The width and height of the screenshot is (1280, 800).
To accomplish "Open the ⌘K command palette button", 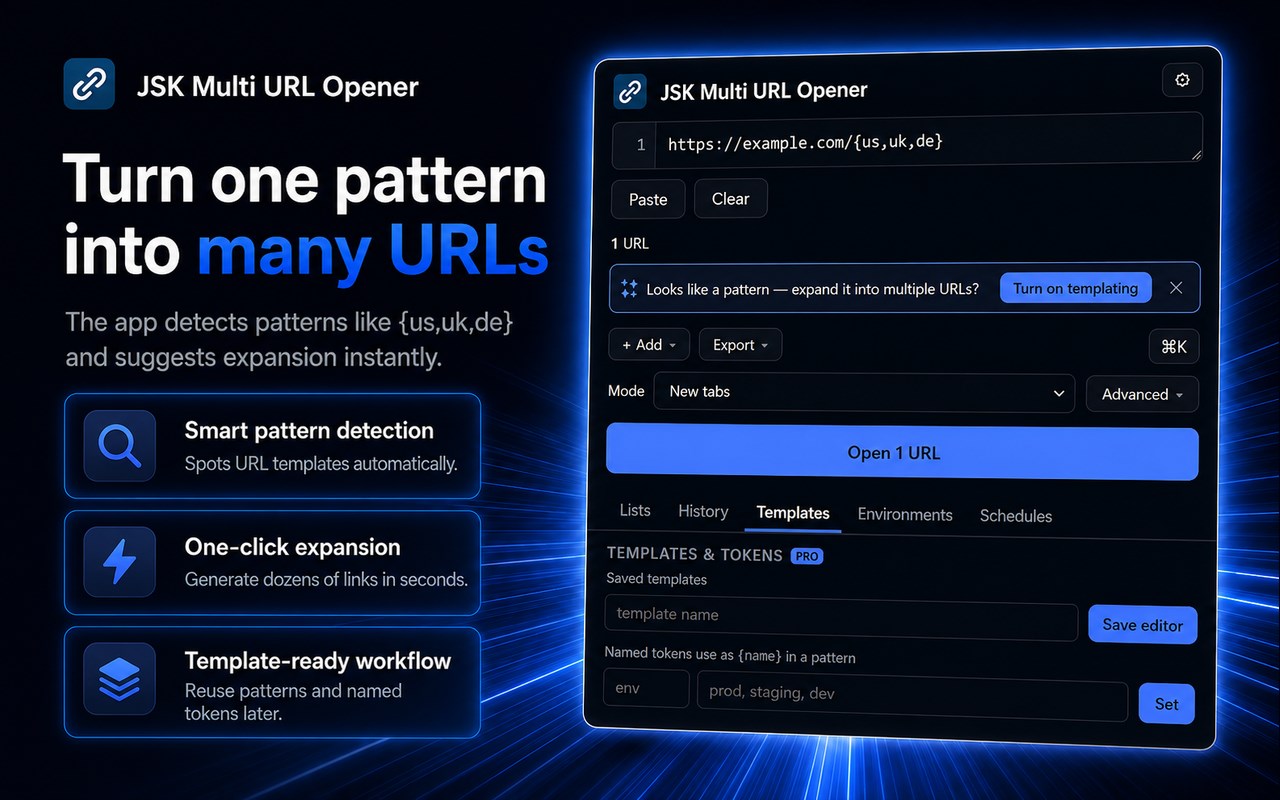I will [x=1174, y=347].
